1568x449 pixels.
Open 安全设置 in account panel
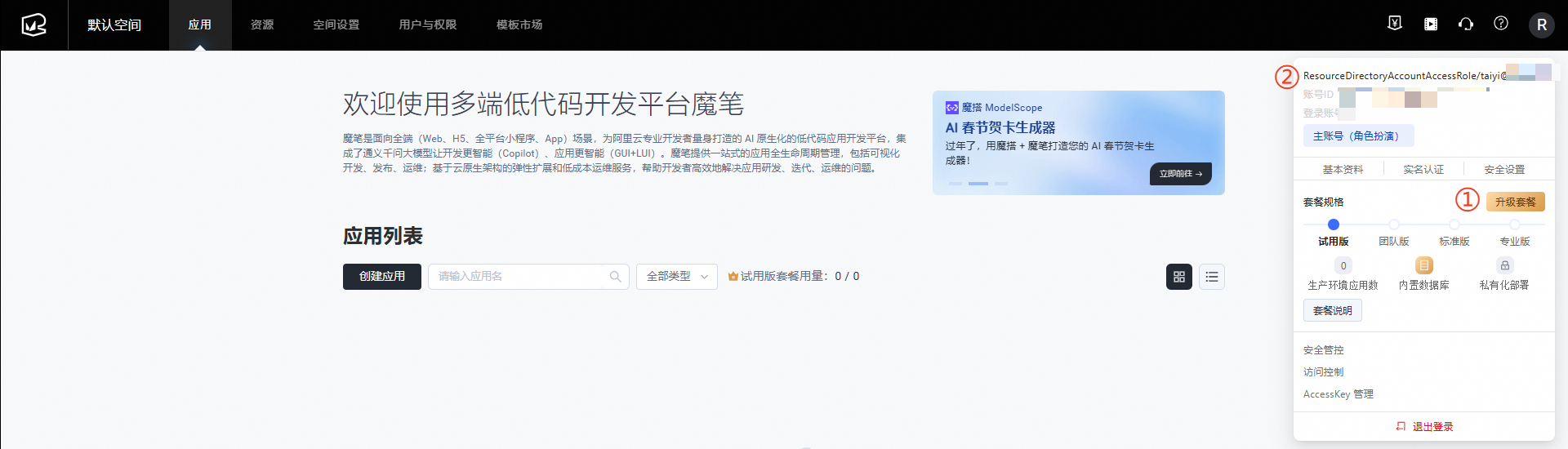coord(1504,170)
